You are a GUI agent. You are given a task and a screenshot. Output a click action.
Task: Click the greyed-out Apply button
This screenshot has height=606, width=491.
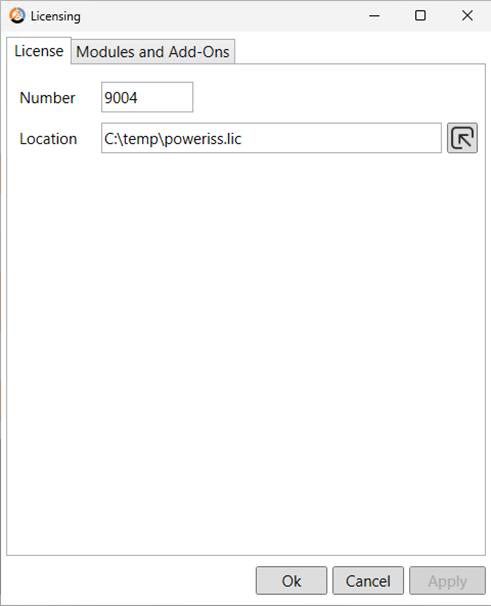point(447,580)
